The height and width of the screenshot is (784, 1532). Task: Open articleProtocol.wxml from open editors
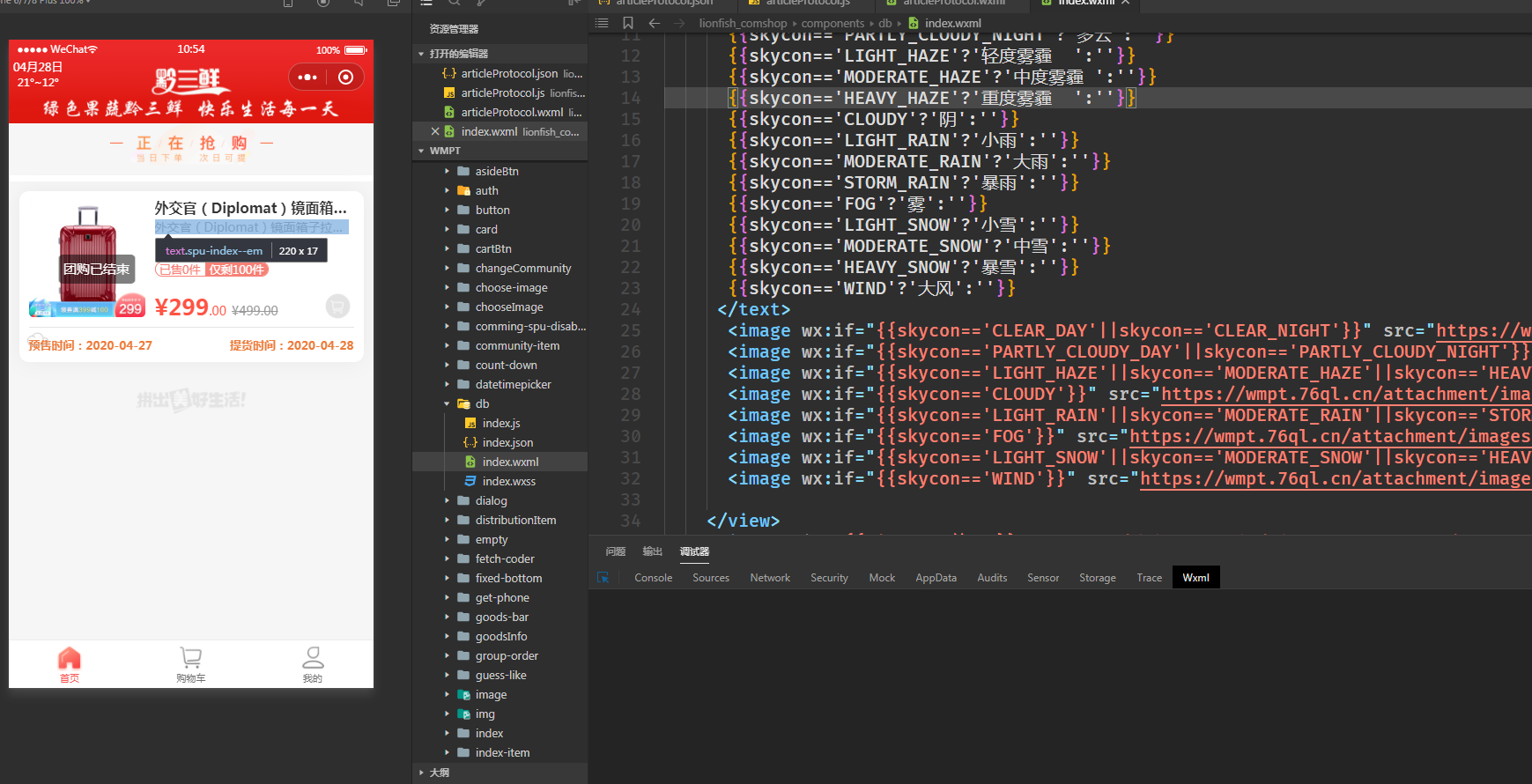pos(512,112)
